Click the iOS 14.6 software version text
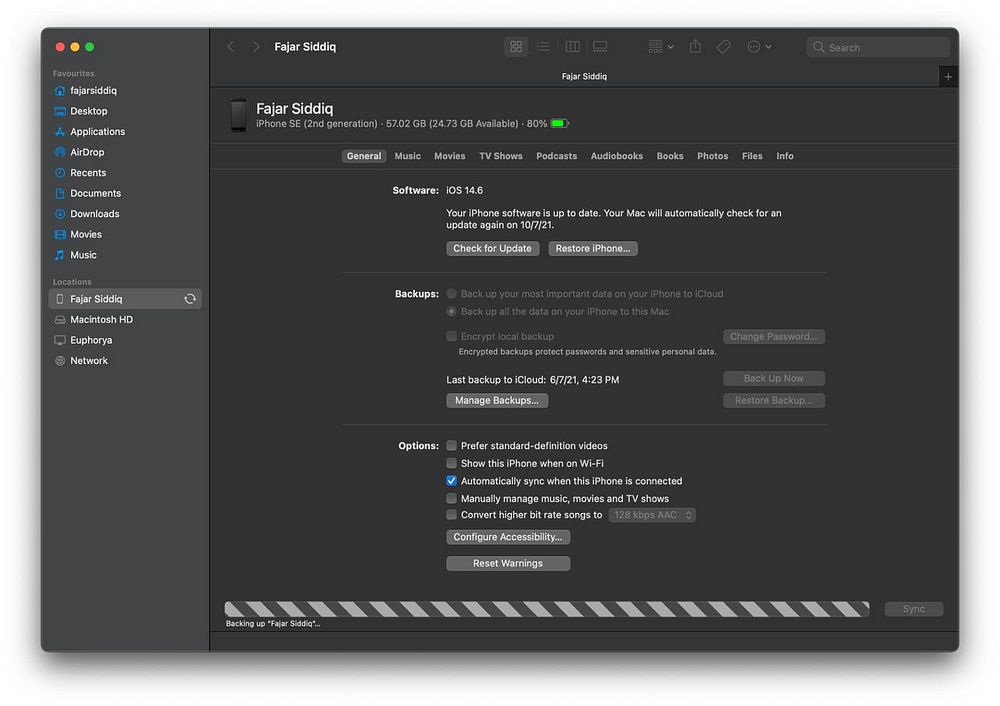Image resolution: width=1000 pixels, height=706 pixels. pos(464,191)
